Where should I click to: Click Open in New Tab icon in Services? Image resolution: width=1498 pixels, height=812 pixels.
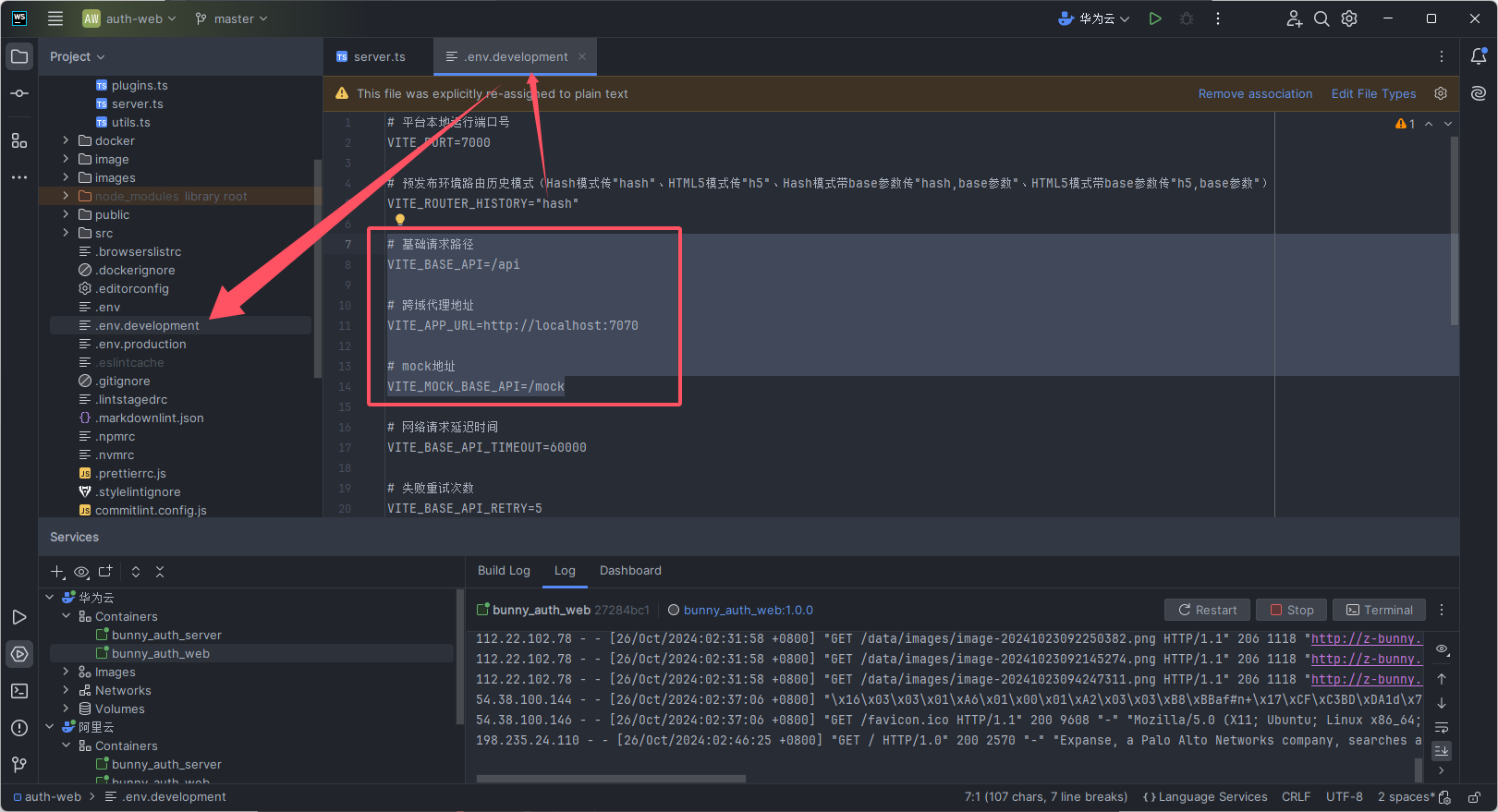pyautogui.click(x=105, y=572)
